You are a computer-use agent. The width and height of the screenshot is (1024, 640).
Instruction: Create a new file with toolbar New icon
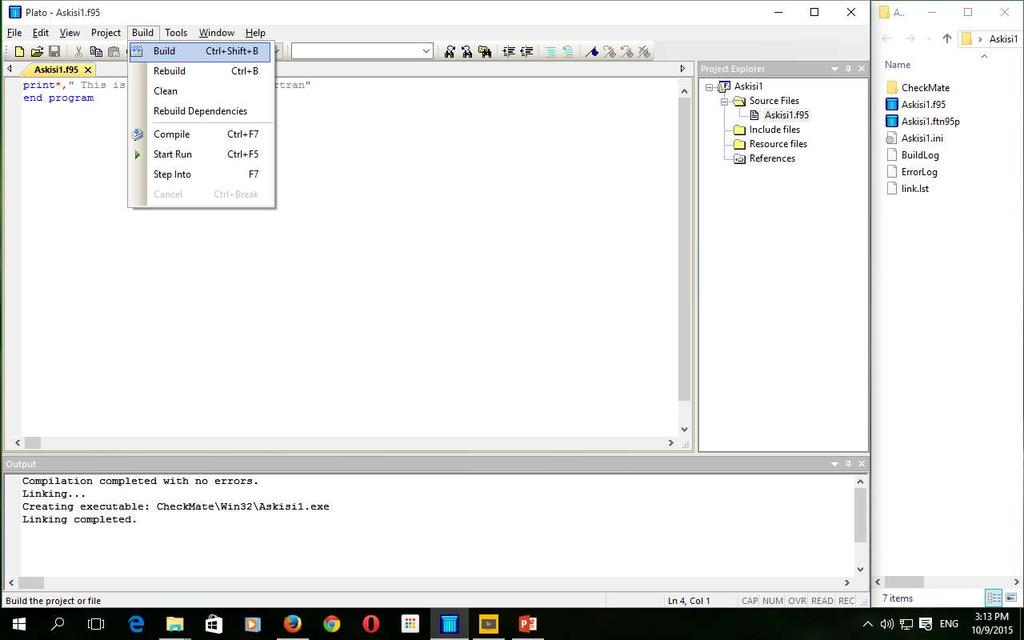pyautogui.click(x=20, y=52)
